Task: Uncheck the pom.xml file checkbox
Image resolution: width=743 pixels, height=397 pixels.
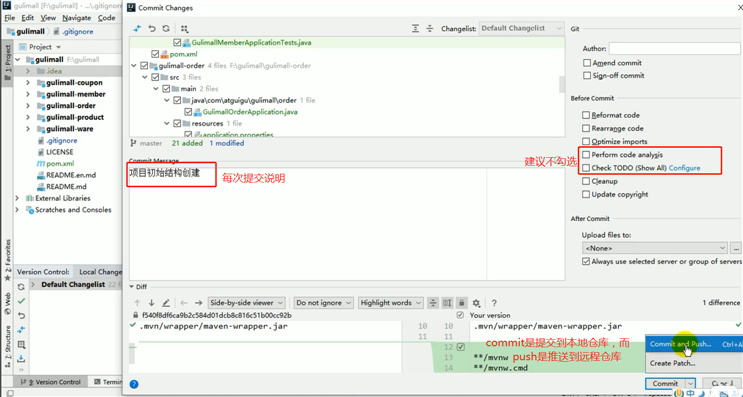Action: 155,54
